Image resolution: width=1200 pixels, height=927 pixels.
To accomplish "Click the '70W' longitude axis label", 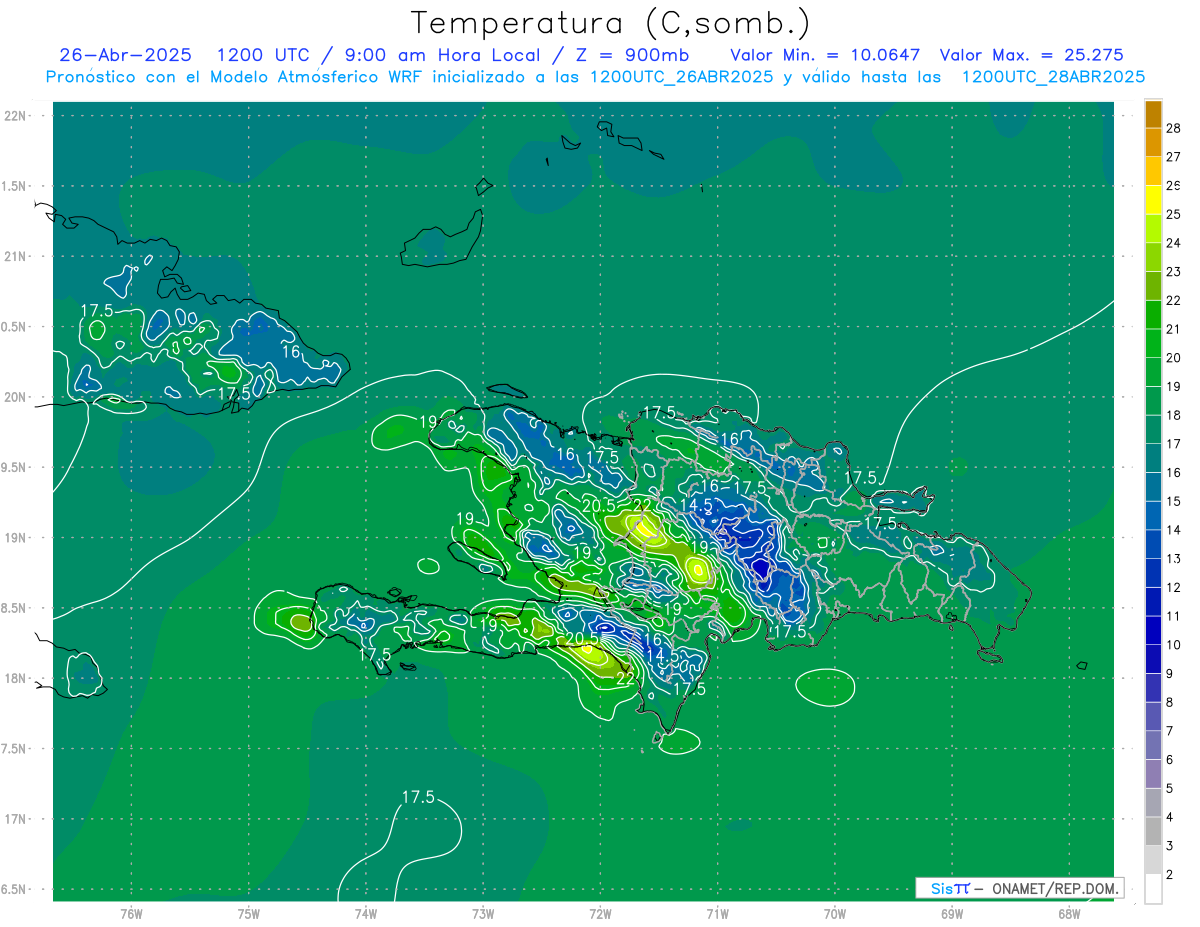I will (x=835, y=913).
